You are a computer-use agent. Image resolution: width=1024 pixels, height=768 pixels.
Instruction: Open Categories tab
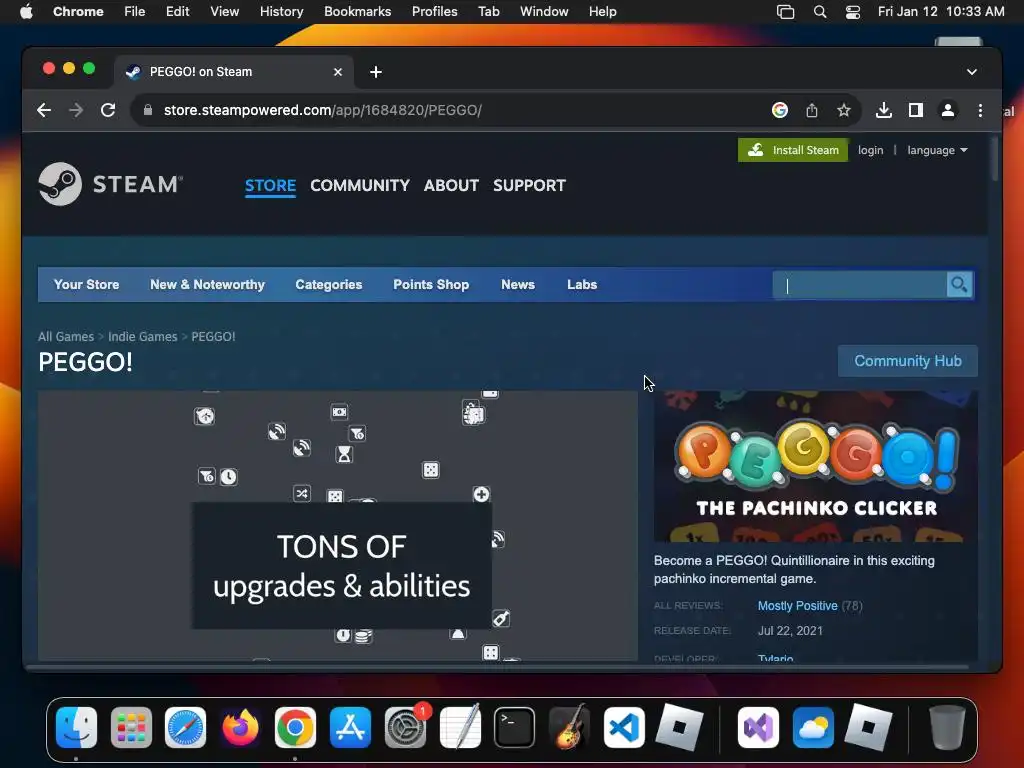pos(328,285)
